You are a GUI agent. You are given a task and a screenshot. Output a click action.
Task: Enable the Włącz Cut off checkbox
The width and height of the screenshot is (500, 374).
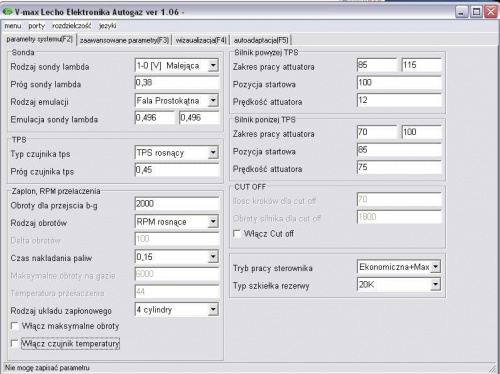point(237,234)
